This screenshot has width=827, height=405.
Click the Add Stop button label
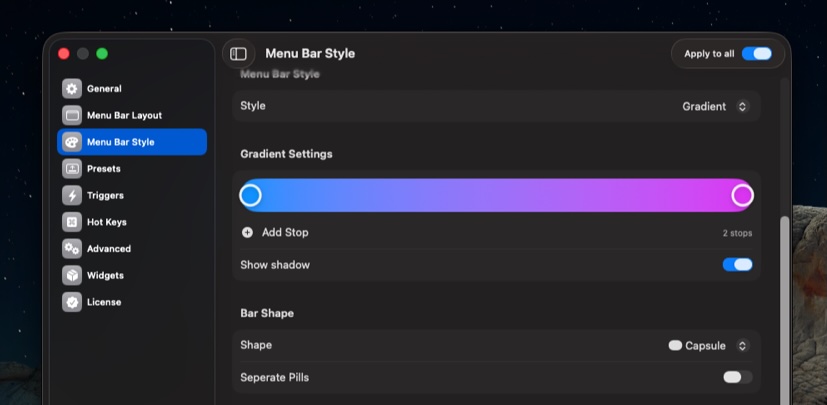click(285, 233)
